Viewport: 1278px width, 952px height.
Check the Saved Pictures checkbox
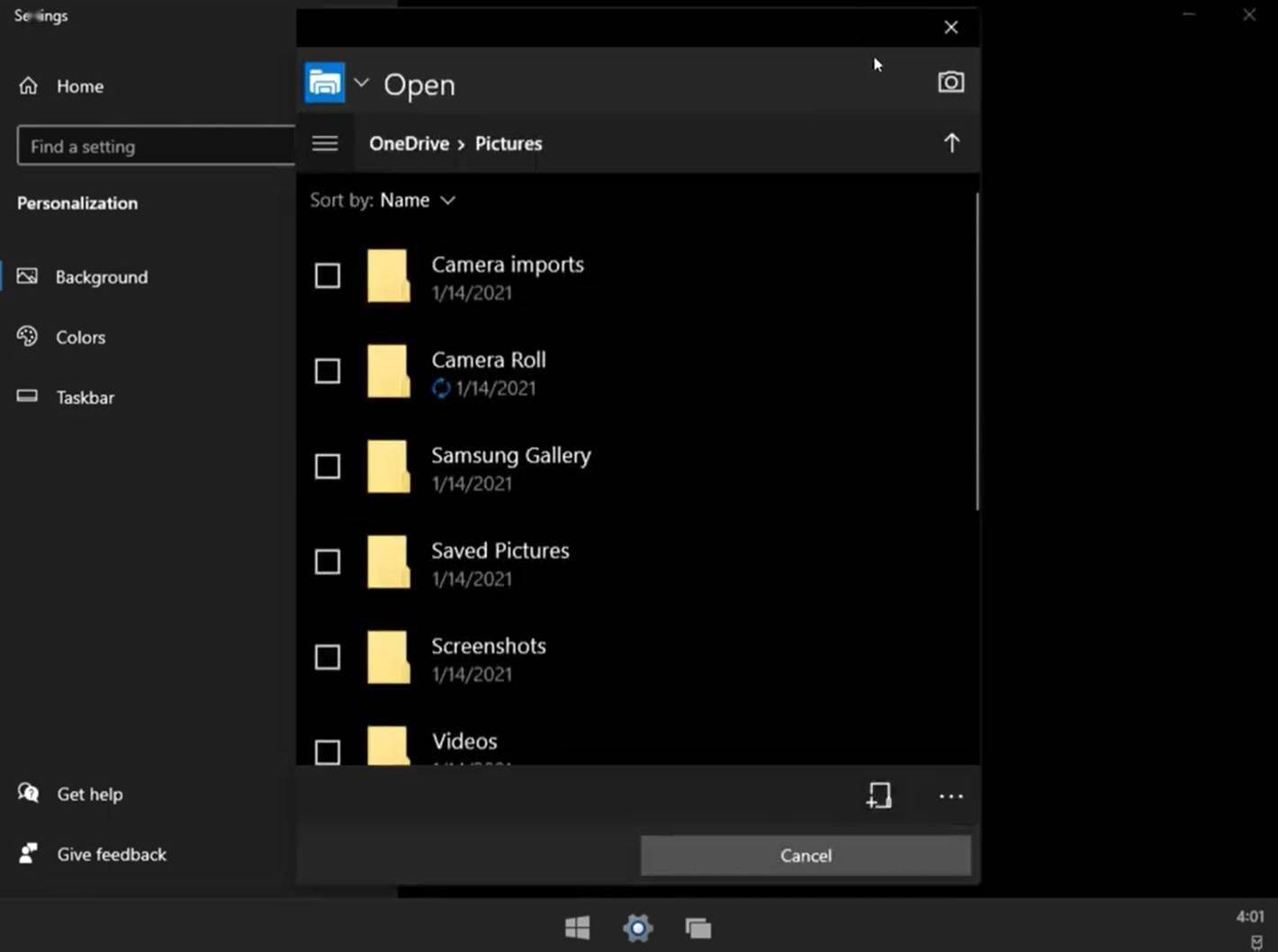tap(328, 561)
